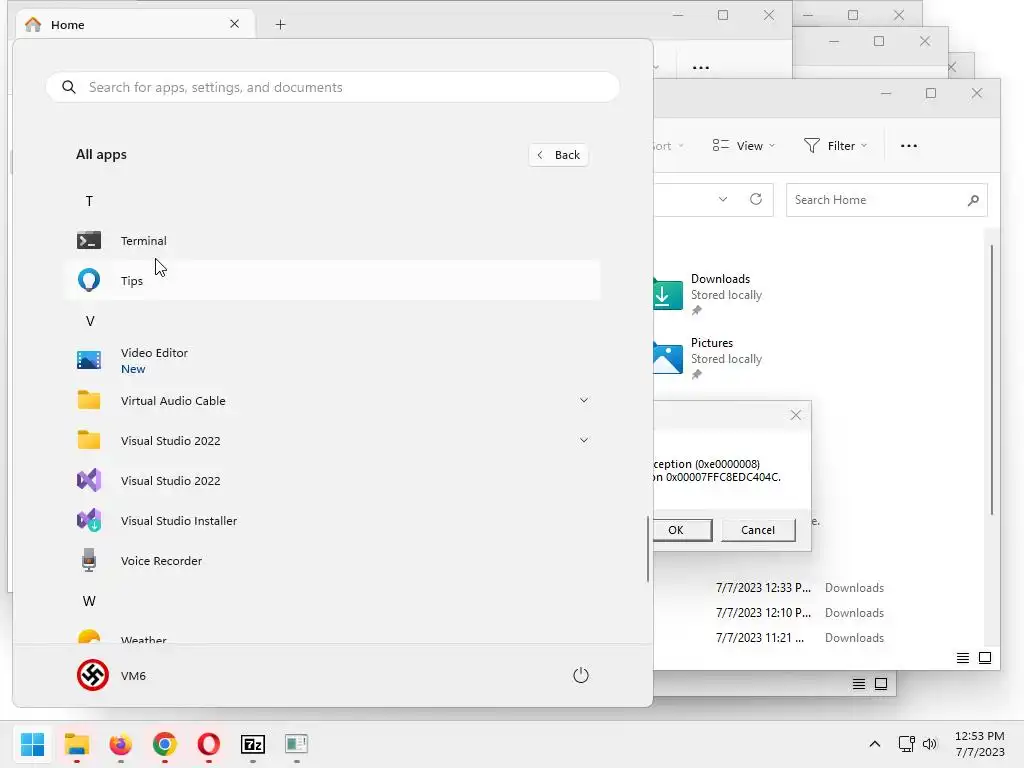Launch Video Editor app
Viewport: 1024px width, 768px height.
(x=332, y=360)
